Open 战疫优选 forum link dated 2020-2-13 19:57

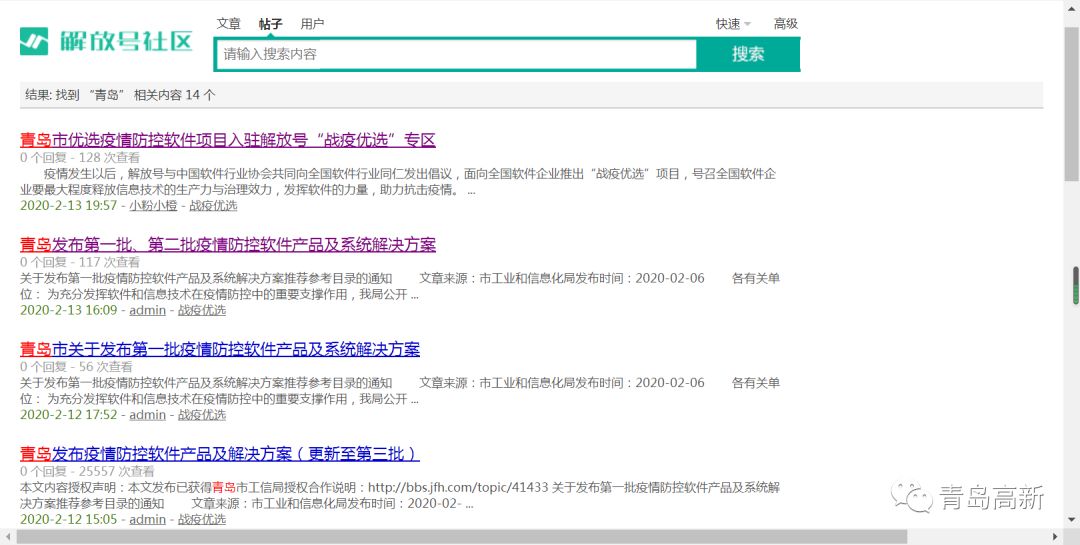214,205
